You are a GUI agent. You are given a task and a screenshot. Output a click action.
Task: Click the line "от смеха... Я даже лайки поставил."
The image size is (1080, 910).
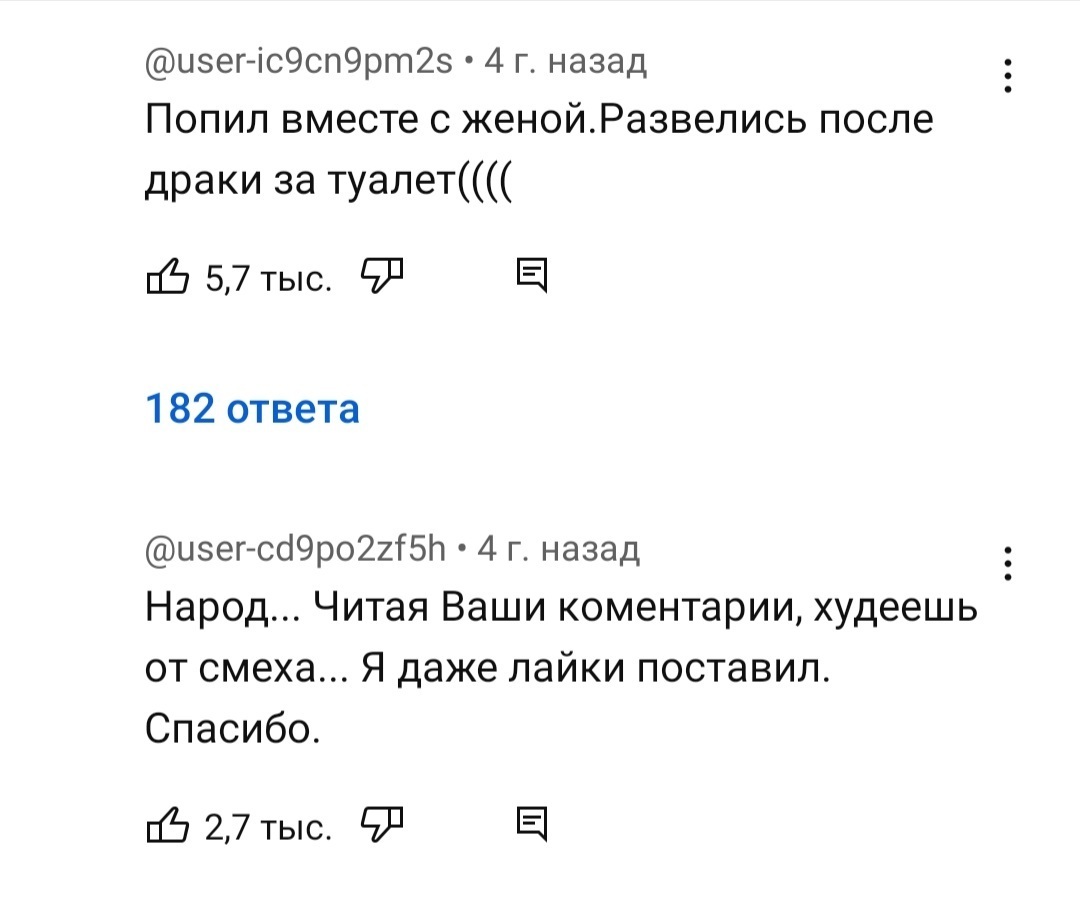(488, 667)
